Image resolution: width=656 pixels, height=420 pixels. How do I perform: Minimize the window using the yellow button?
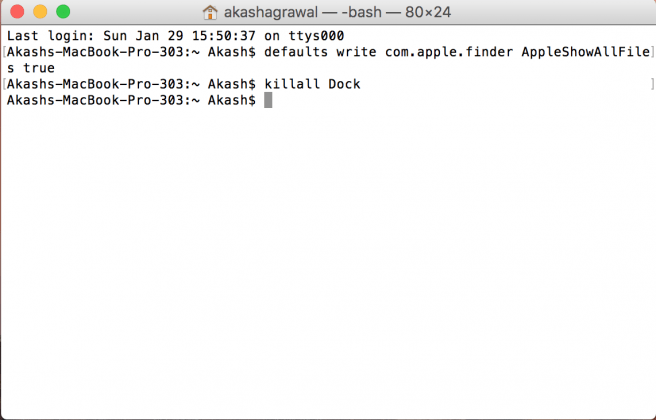click(40, 11)
